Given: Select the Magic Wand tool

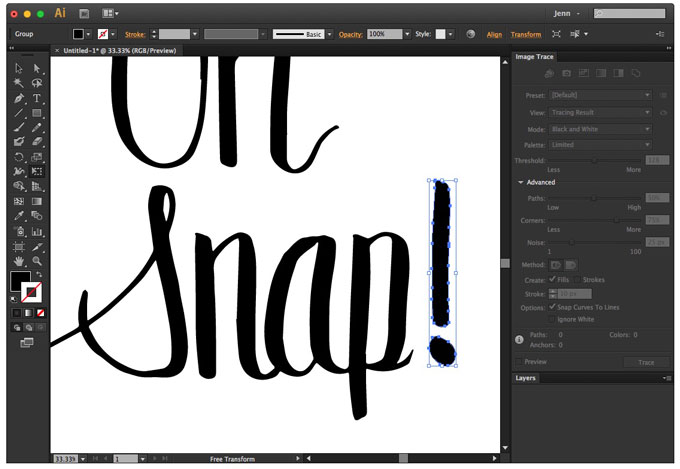Looking at the screenshot, I should 19,83.
